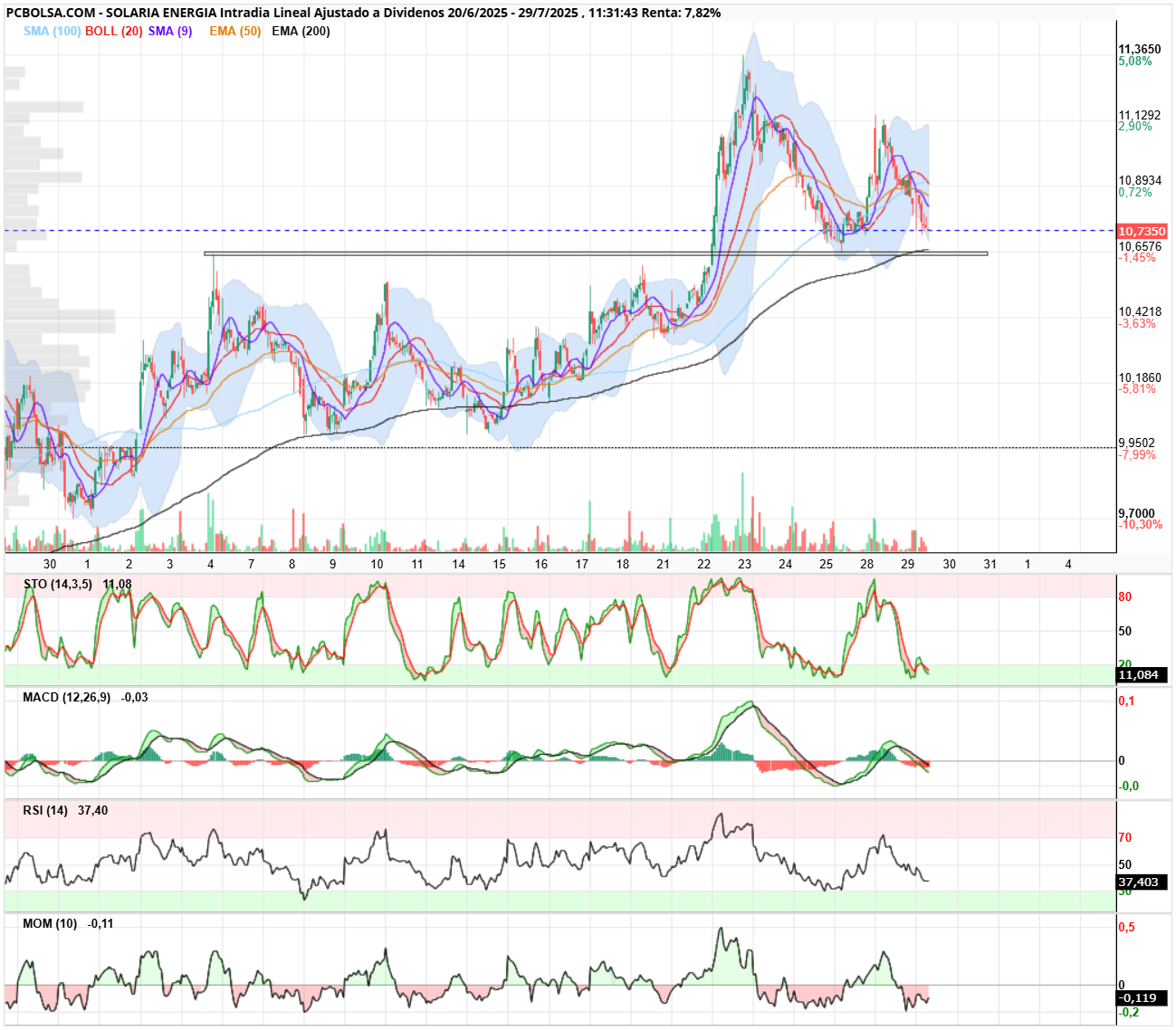The height and width of the screenshot is (1030, 1176).
Task: Click date label 24 on time axis
Action: (x=785, y=564)
